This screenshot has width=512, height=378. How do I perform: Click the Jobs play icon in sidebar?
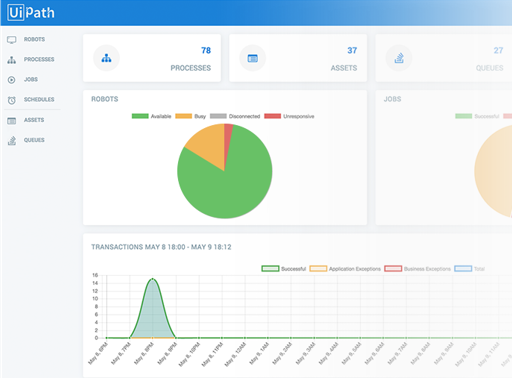point(12,80)
